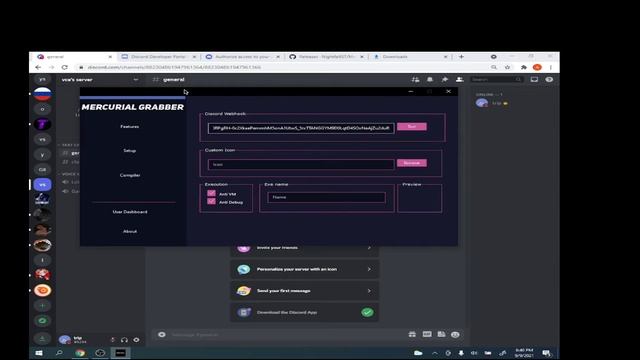Click the taskbar volume icon

coord(474,353)
